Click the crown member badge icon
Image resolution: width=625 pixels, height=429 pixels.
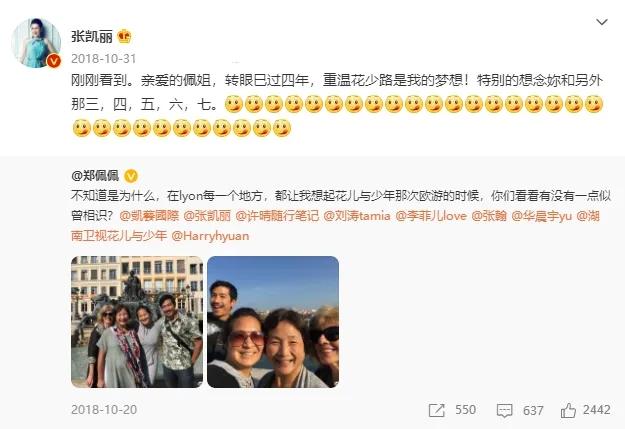click(x=124, y=37)
